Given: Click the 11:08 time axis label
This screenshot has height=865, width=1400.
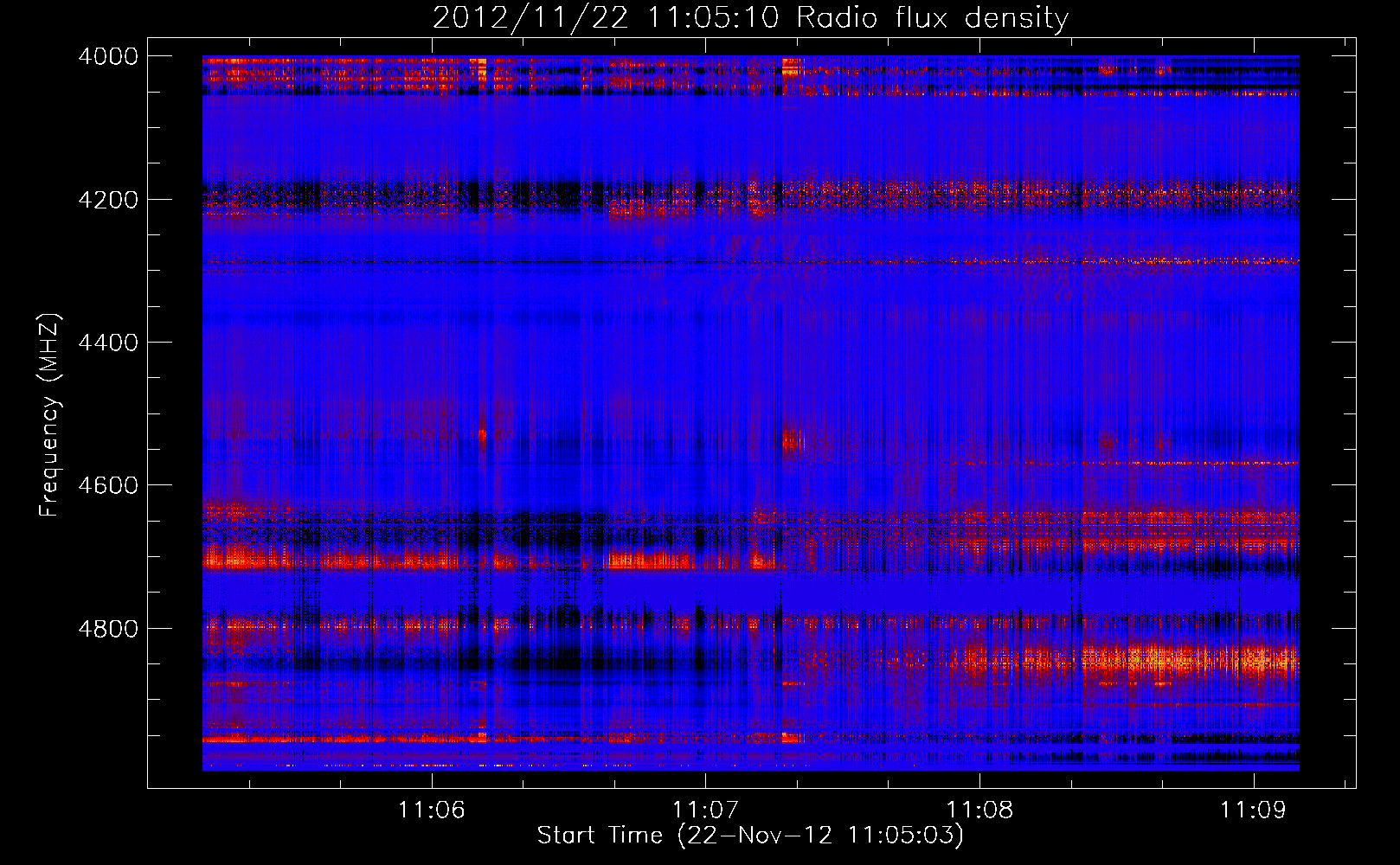Looking at the screenshot, I should [x=979, y=810].
